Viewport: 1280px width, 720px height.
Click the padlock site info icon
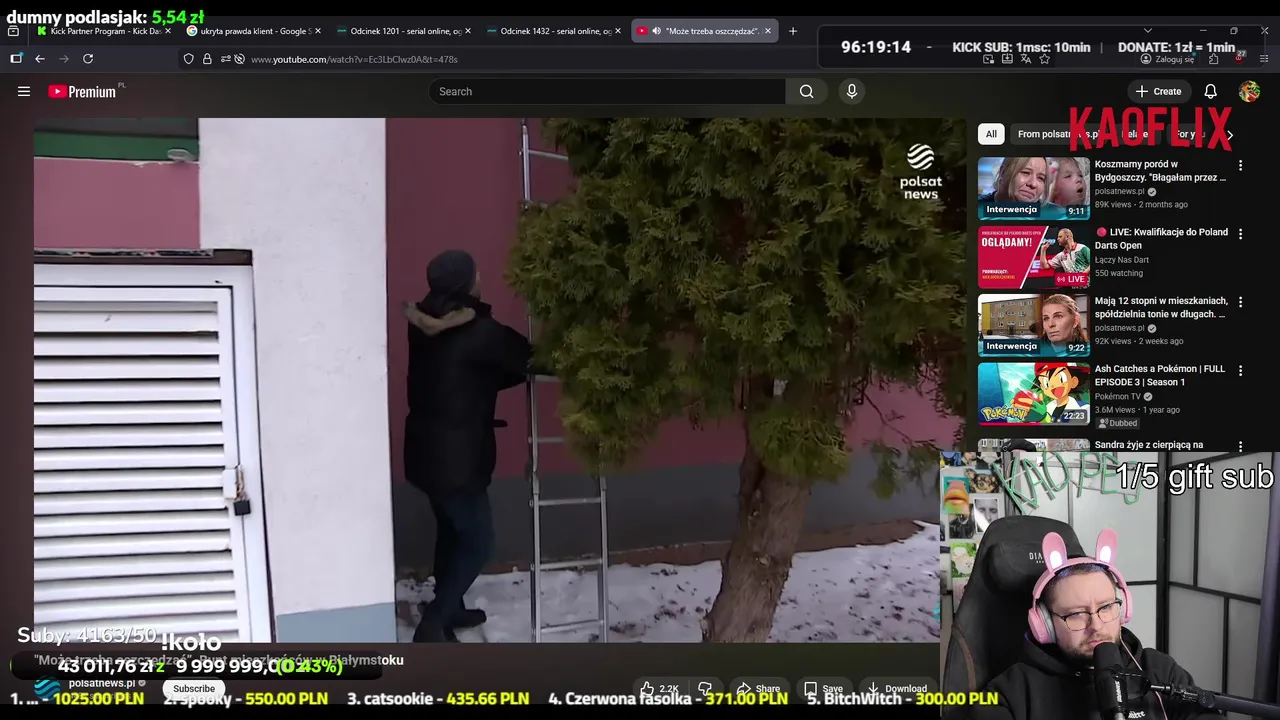click(x=207, y=59)
